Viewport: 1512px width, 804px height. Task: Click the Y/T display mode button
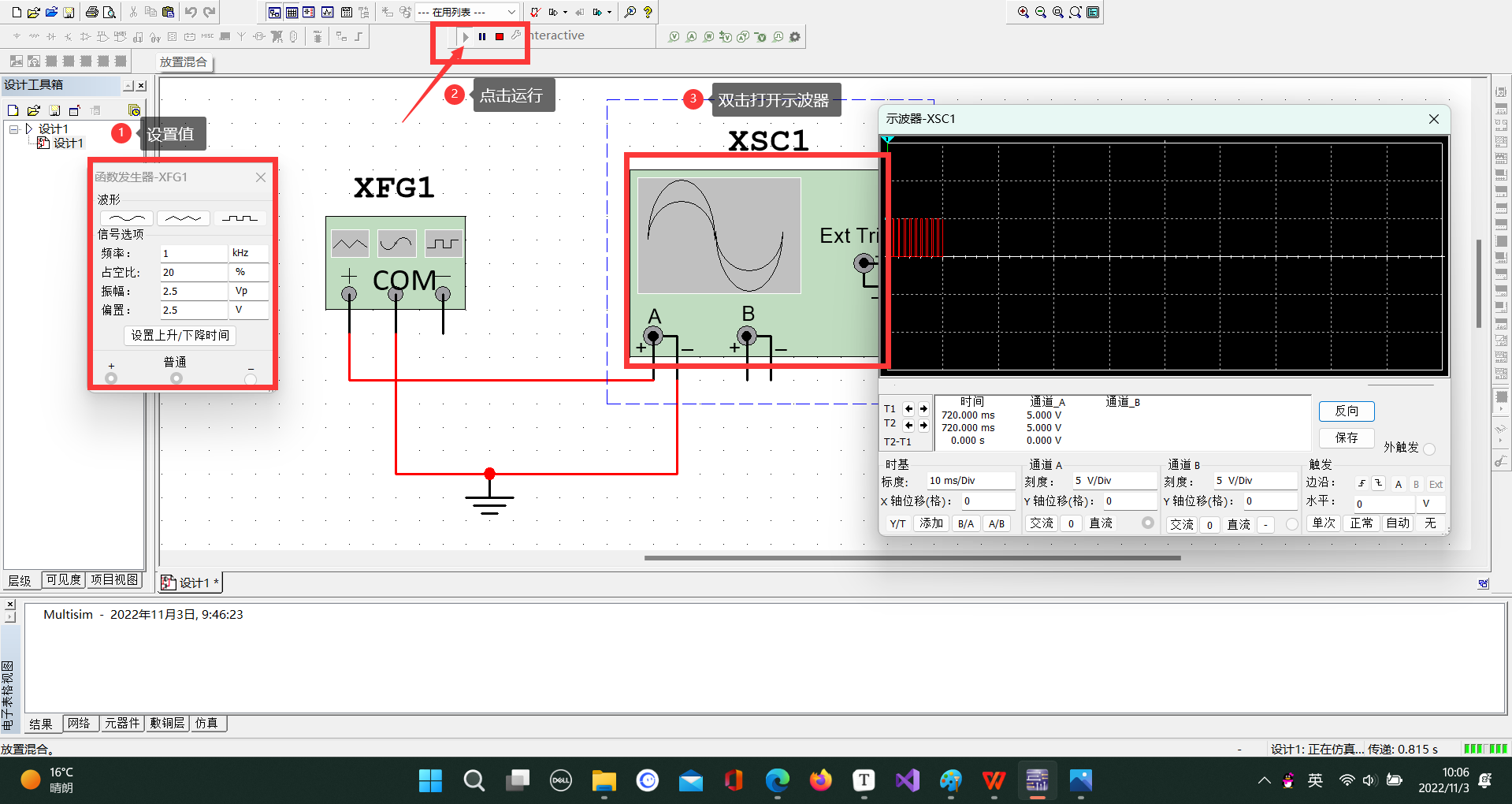pyautogui.click(x=897, y=523)
